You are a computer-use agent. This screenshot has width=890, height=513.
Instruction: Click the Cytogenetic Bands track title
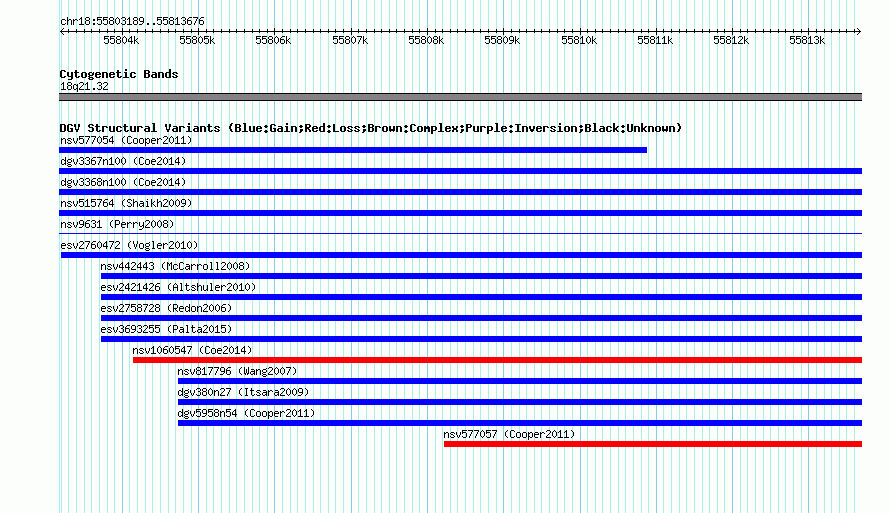click(x=119, y=74)
